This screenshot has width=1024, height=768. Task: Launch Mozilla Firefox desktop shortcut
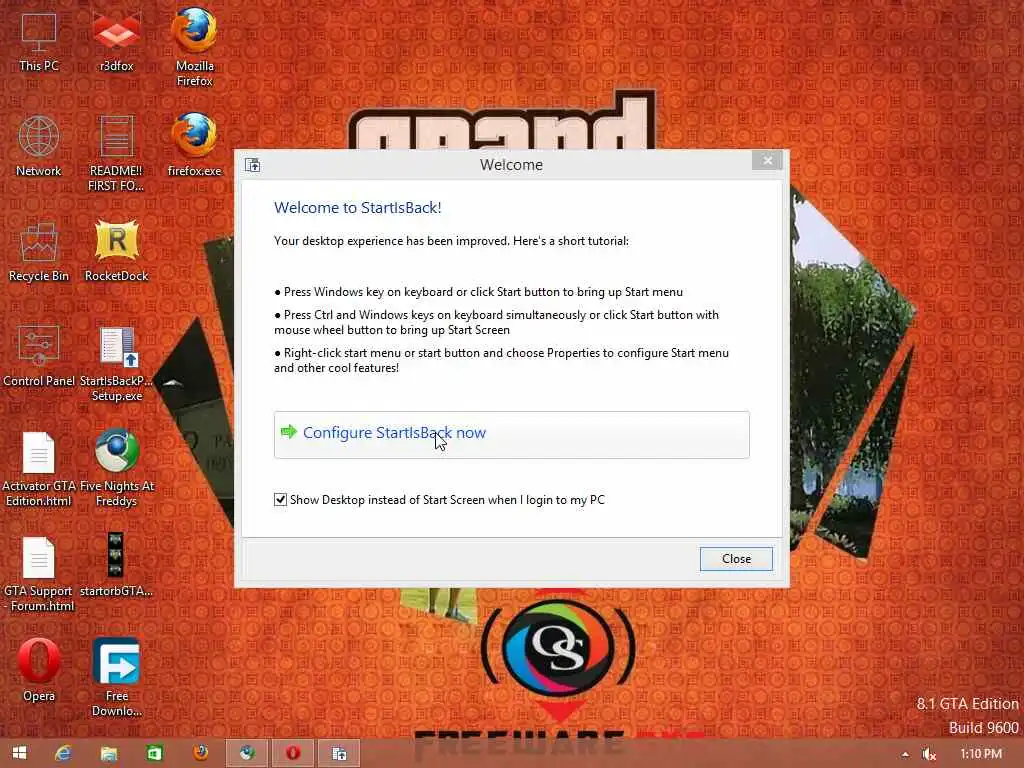click(195, 47)
